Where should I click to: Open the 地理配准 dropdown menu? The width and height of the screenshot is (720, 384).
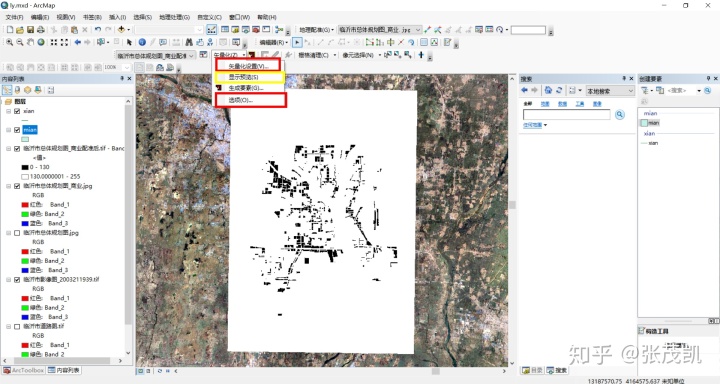pos(317,30)
